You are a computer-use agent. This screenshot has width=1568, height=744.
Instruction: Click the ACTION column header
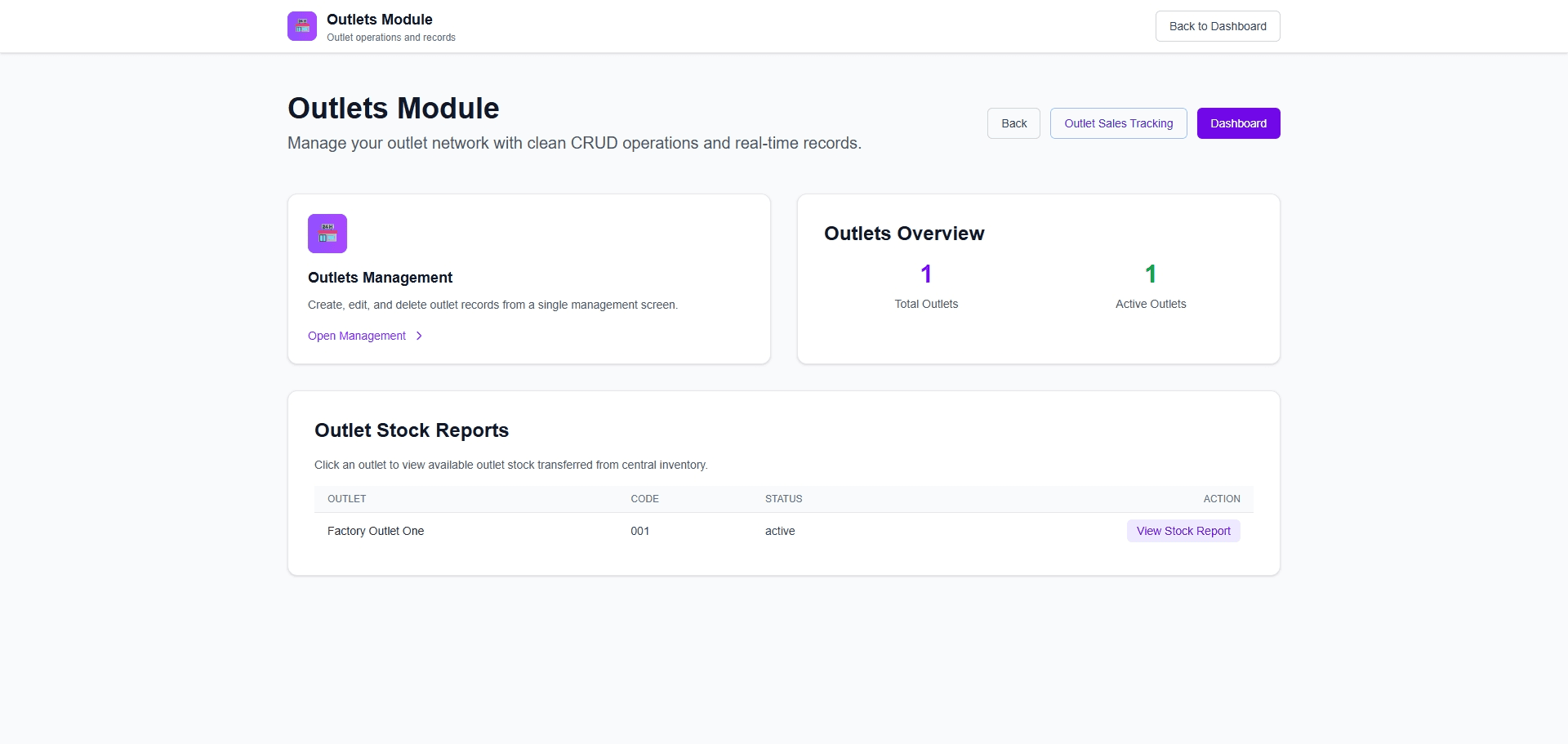pyautogui.click(x=1221, y=499)
